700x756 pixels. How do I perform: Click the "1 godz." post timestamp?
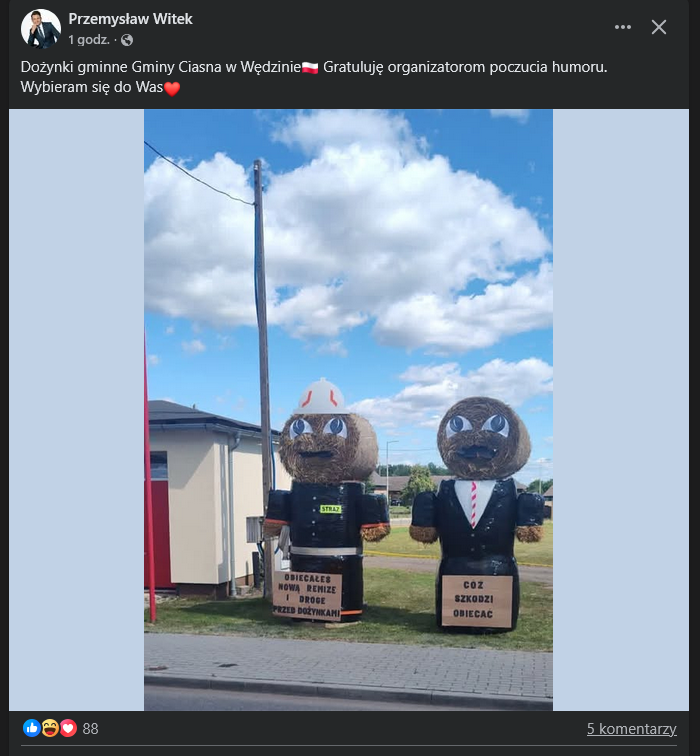[89, 40]
